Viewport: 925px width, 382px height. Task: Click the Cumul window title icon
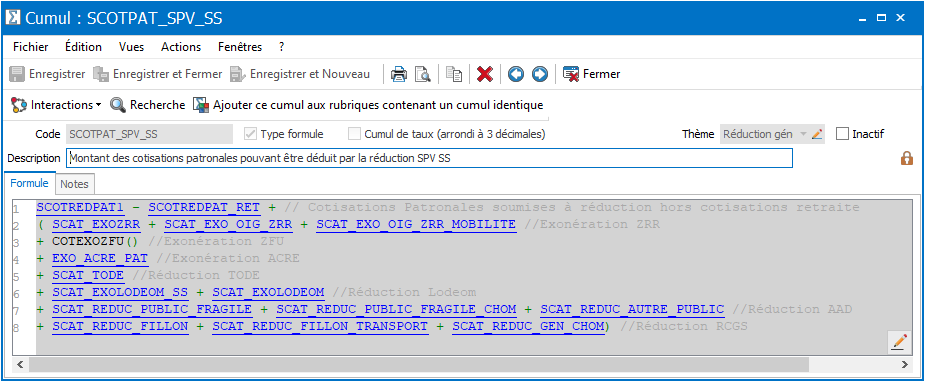[x=12, y=18]
